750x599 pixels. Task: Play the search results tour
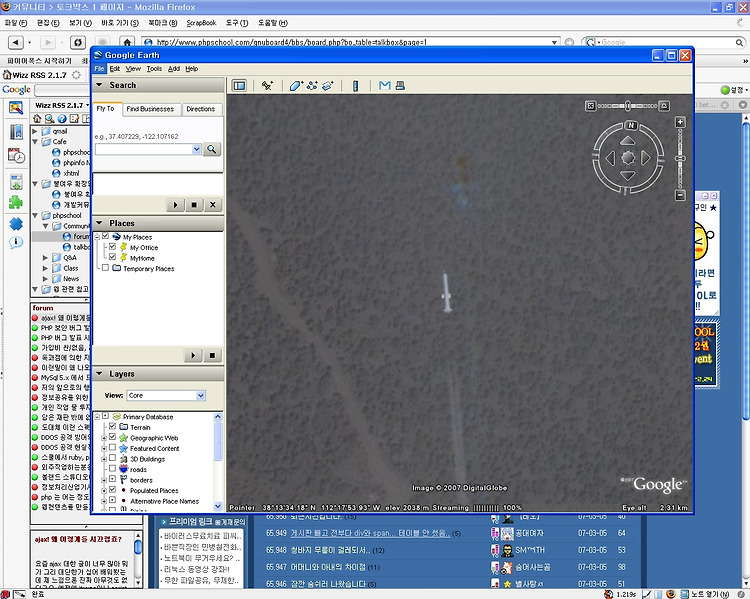coord(175,205)
